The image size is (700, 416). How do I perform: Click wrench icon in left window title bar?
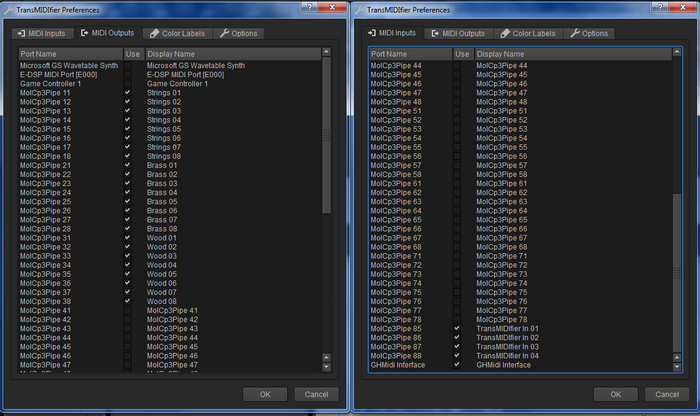pos(8,10)
